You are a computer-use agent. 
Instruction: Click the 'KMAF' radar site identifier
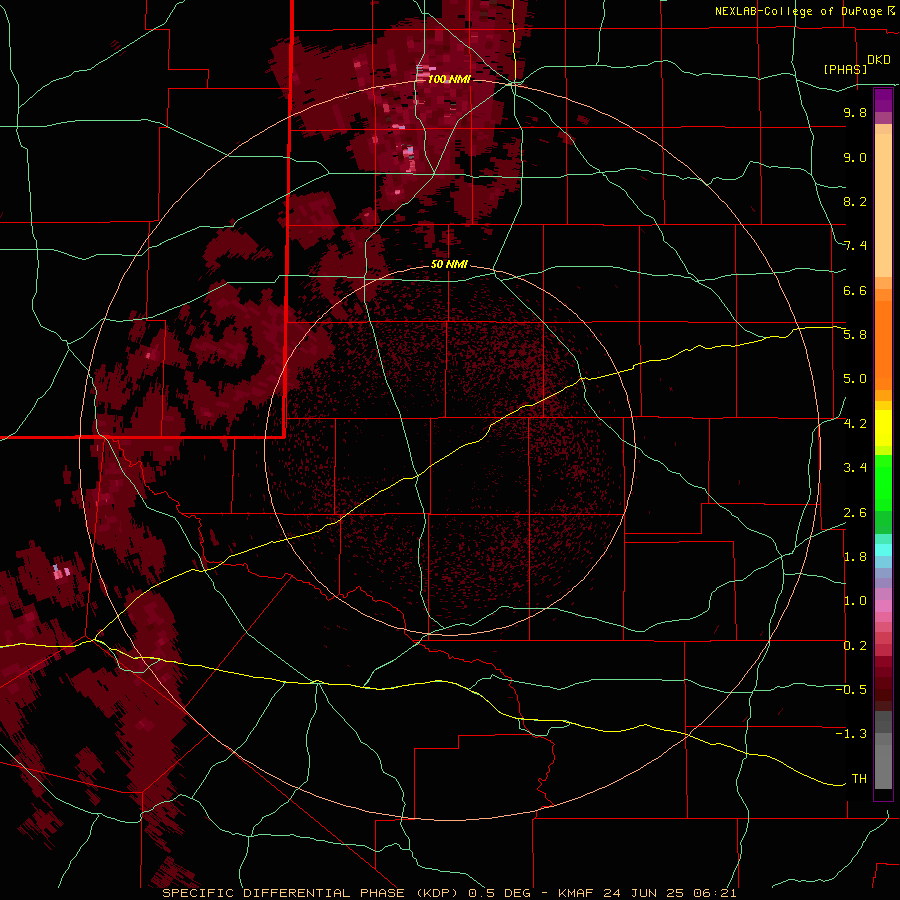click(577, 893)
